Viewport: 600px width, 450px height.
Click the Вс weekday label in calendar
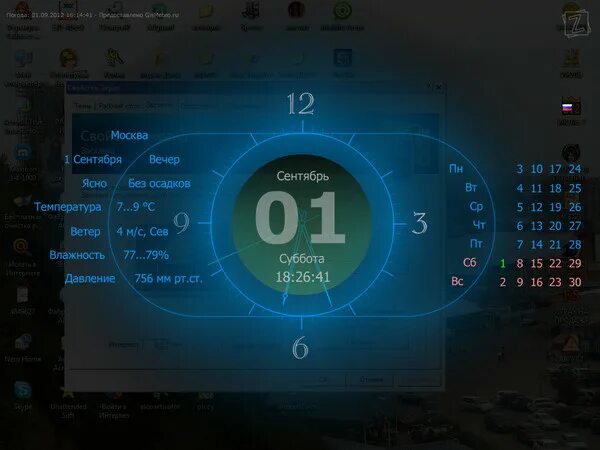(x=457, y=281)
